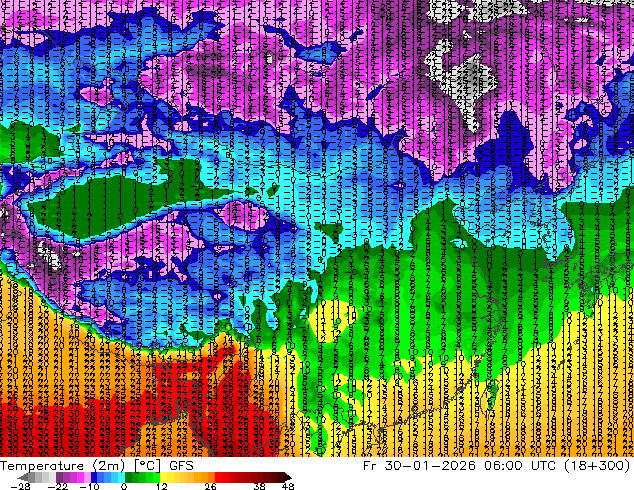Click the dark brown right arrow end of color scale

coord(287,477)
